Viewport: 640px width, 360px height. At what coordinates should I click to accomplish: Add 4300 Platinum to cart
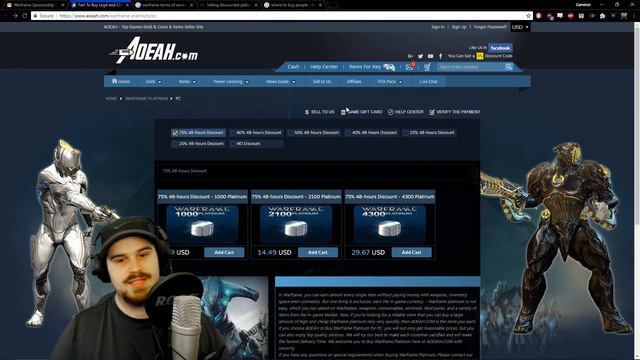coord(411,252)
